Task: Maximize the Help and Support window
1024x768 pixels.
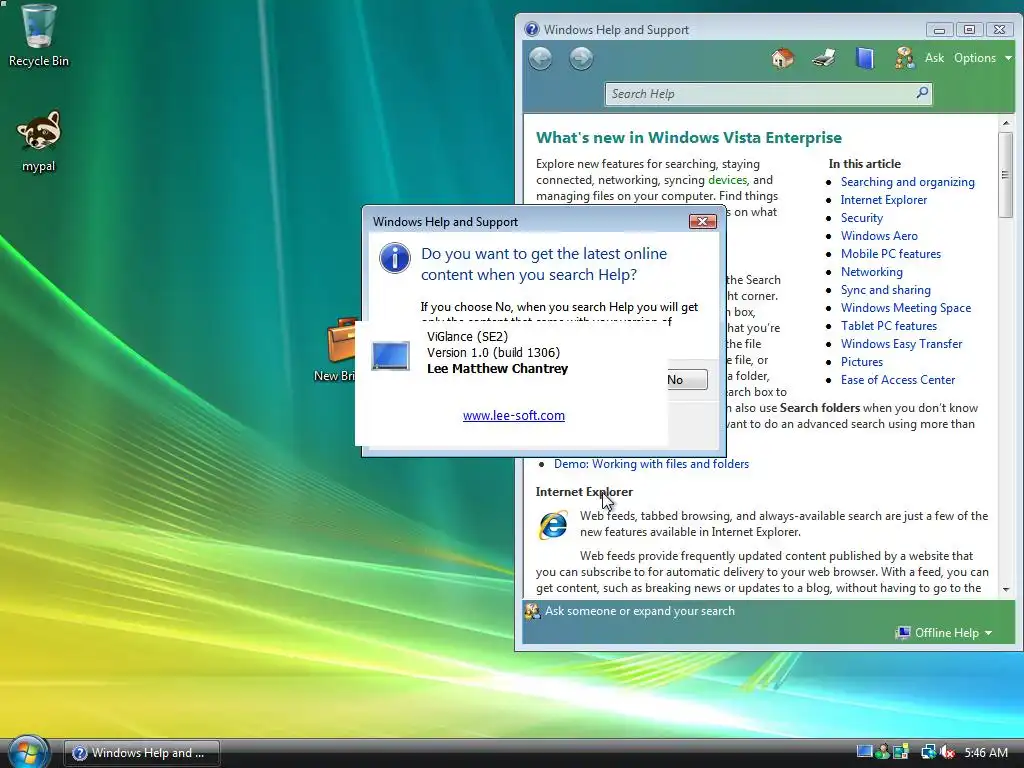Action: coord(969,30)
